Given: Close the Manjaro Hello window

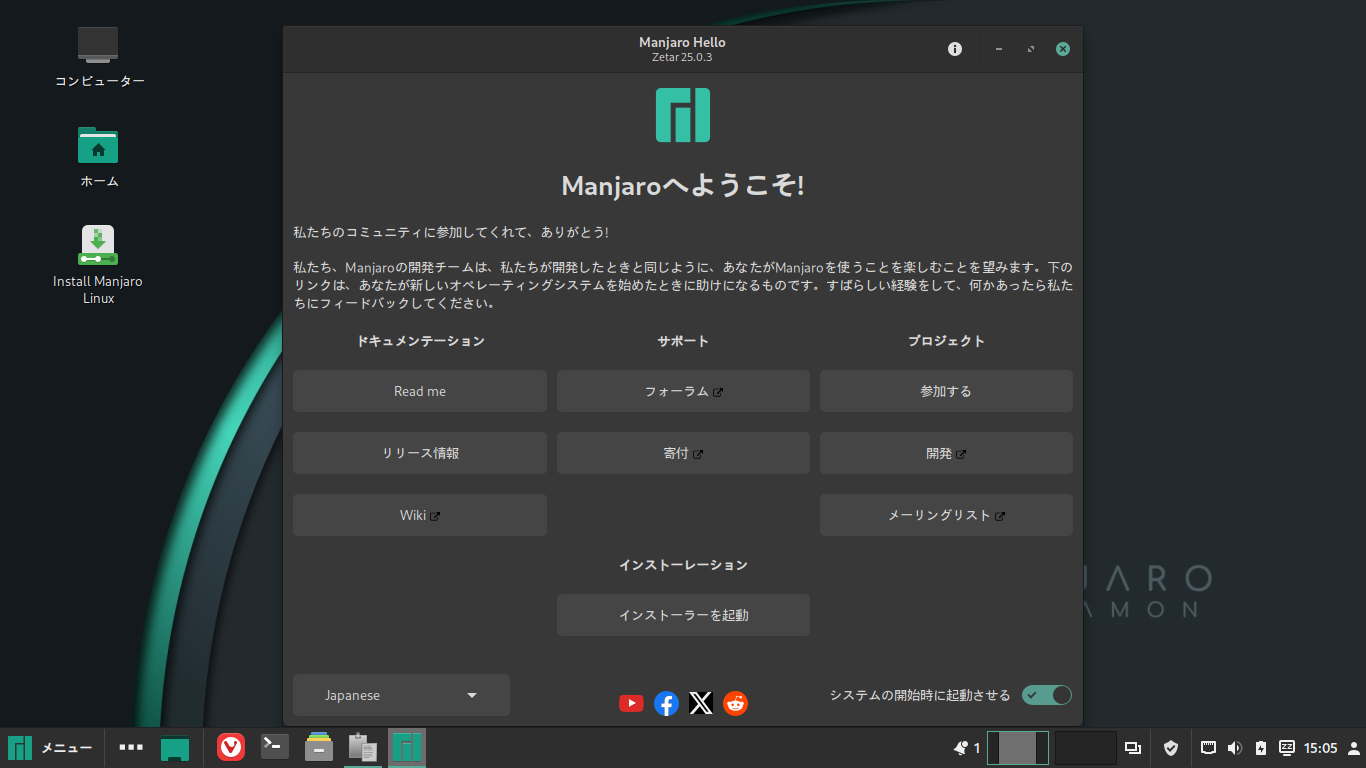Looking at the screenshot, I should pyautogui.click(x=1063, y=49).
